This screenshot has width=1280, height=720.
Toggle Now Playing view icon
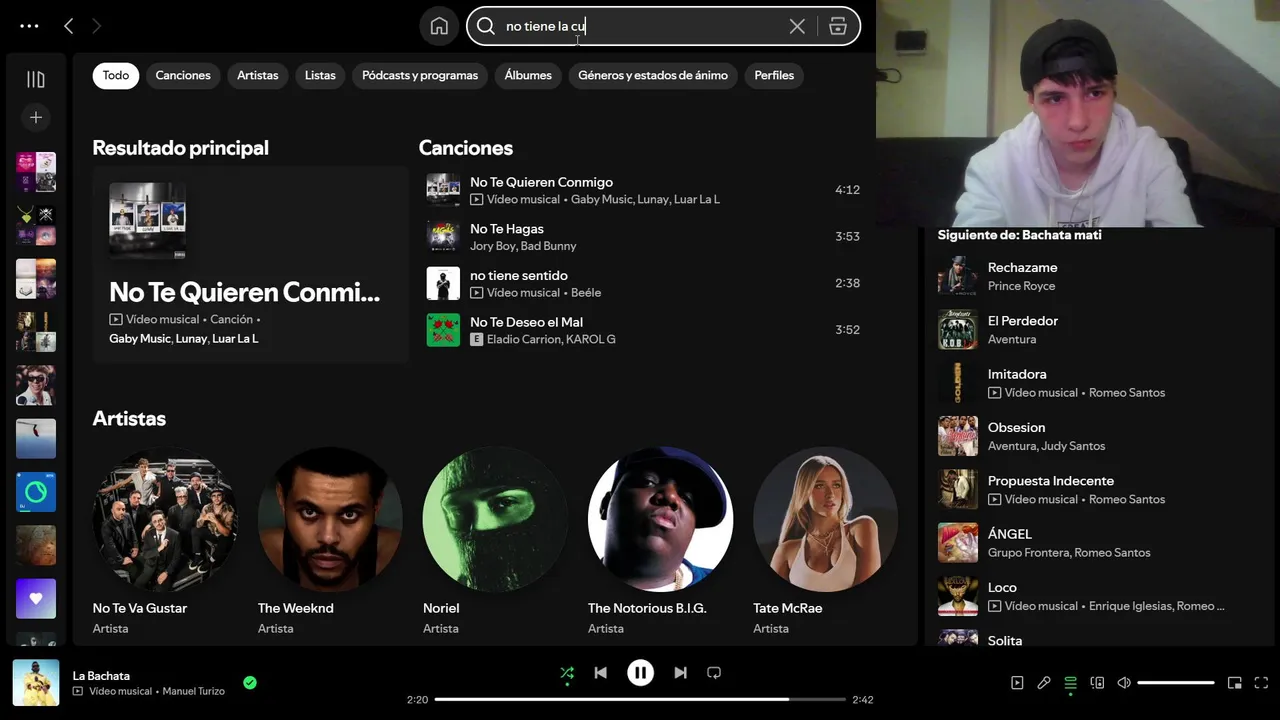(1017, 683)
